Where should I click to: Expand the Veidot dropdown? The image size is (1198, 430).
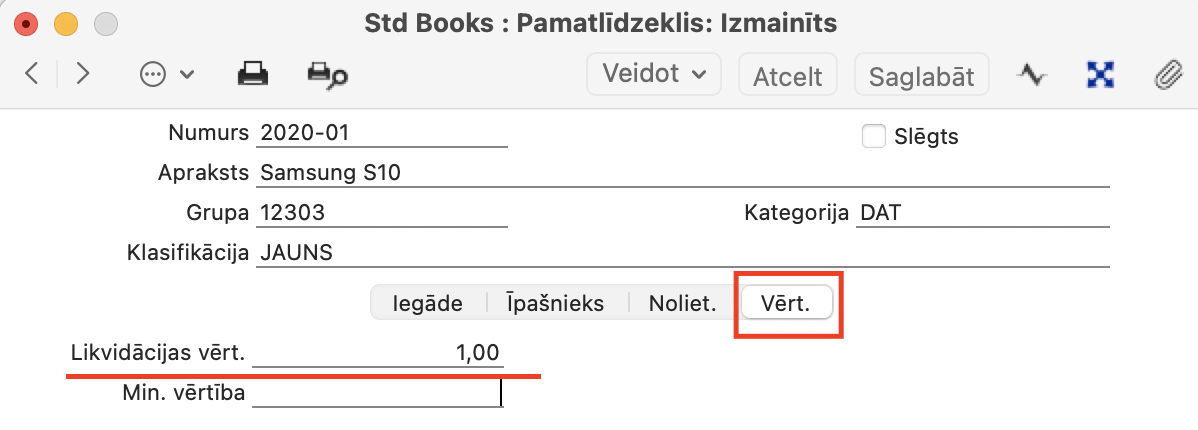[654, 74]
